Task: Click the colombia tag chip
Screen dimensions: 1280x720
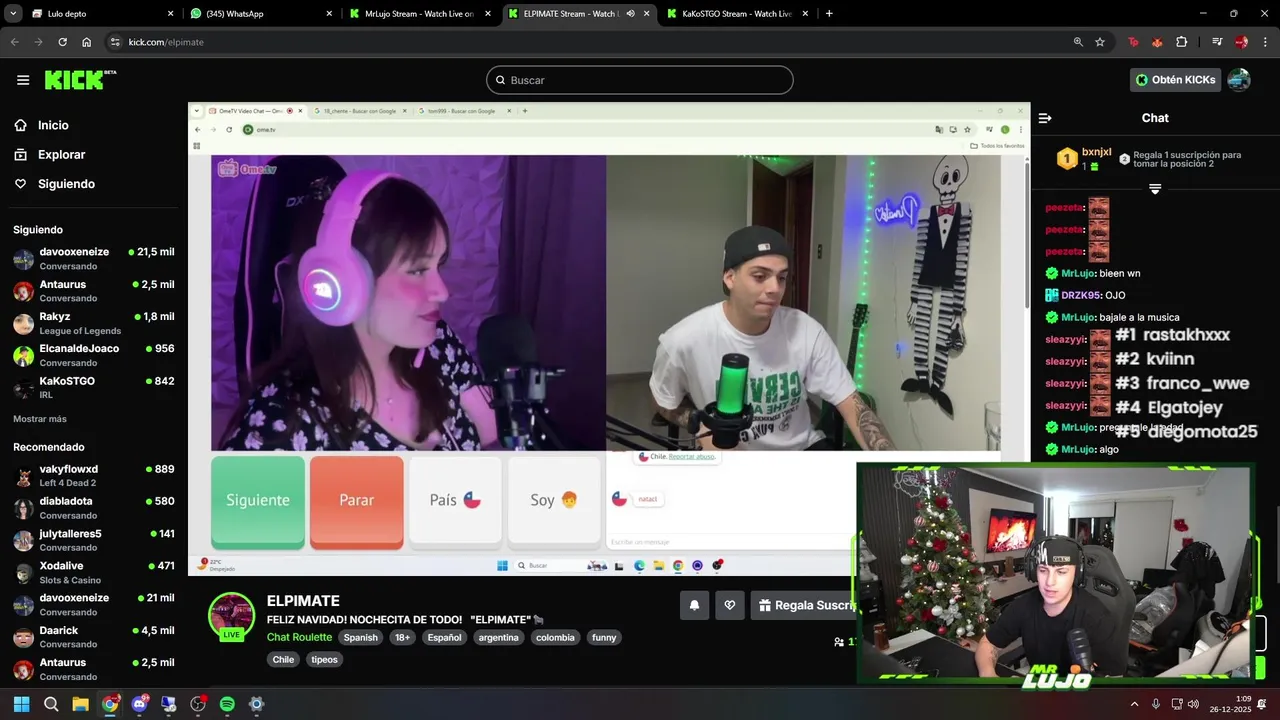Action: [x=555, y=637]
